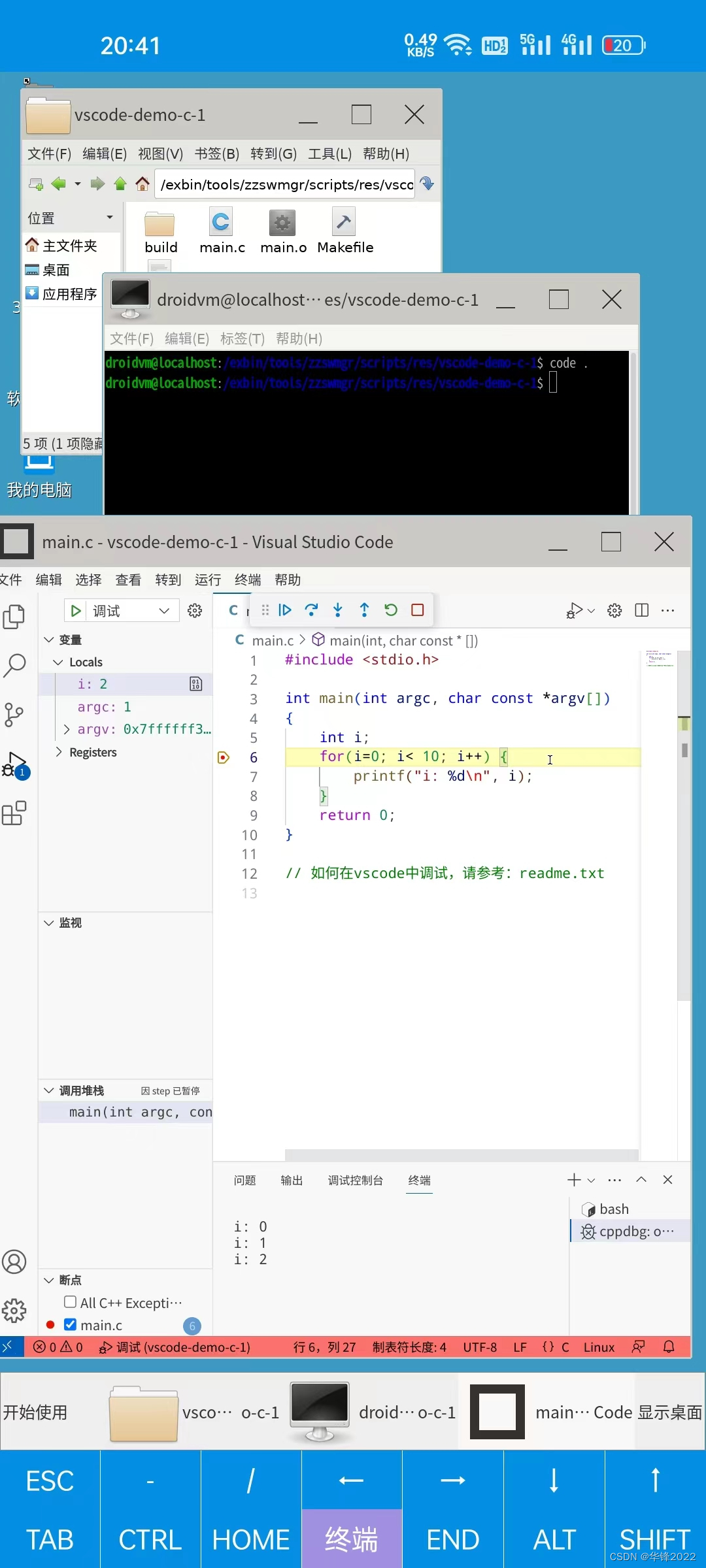This screenshot has height=1568, width=706.
Task: Click the Continue debug button
Action: click(285, 610)
